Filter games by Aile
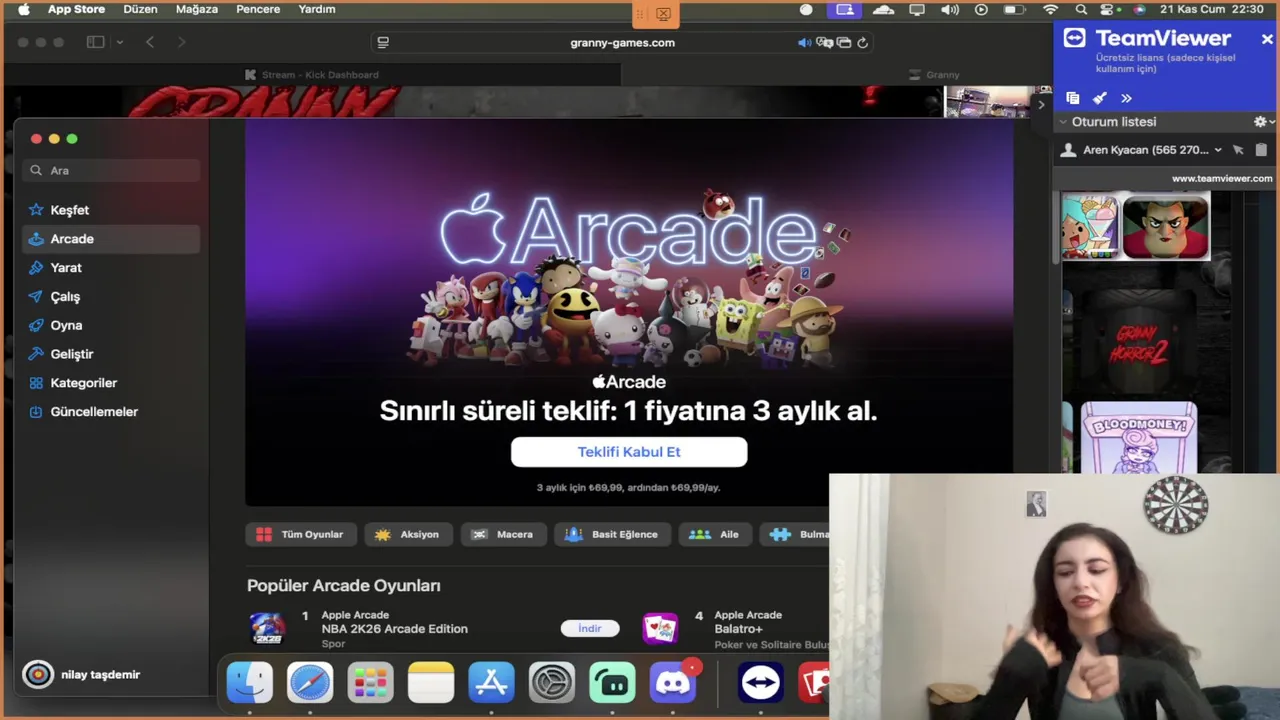Image resolution: width=1280 pixels, height=720 pixels. [714, 535]
